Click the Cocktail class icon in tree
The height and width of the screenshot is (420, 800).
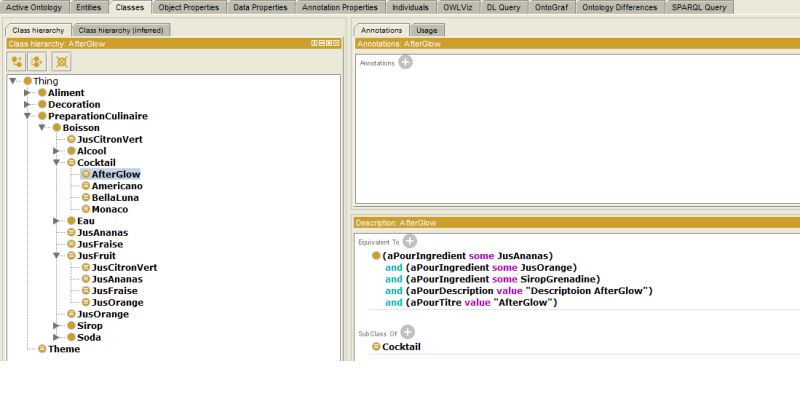tap(71, 163)
